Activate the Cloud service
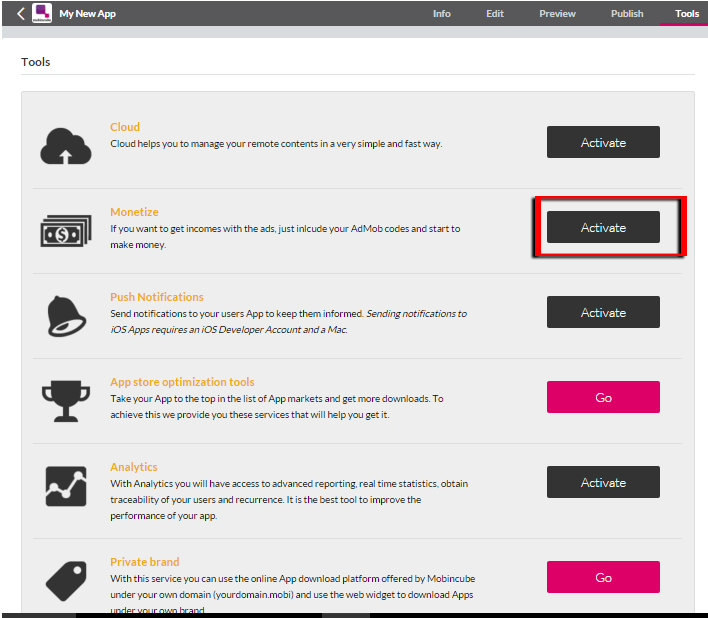 coord(603,142)
